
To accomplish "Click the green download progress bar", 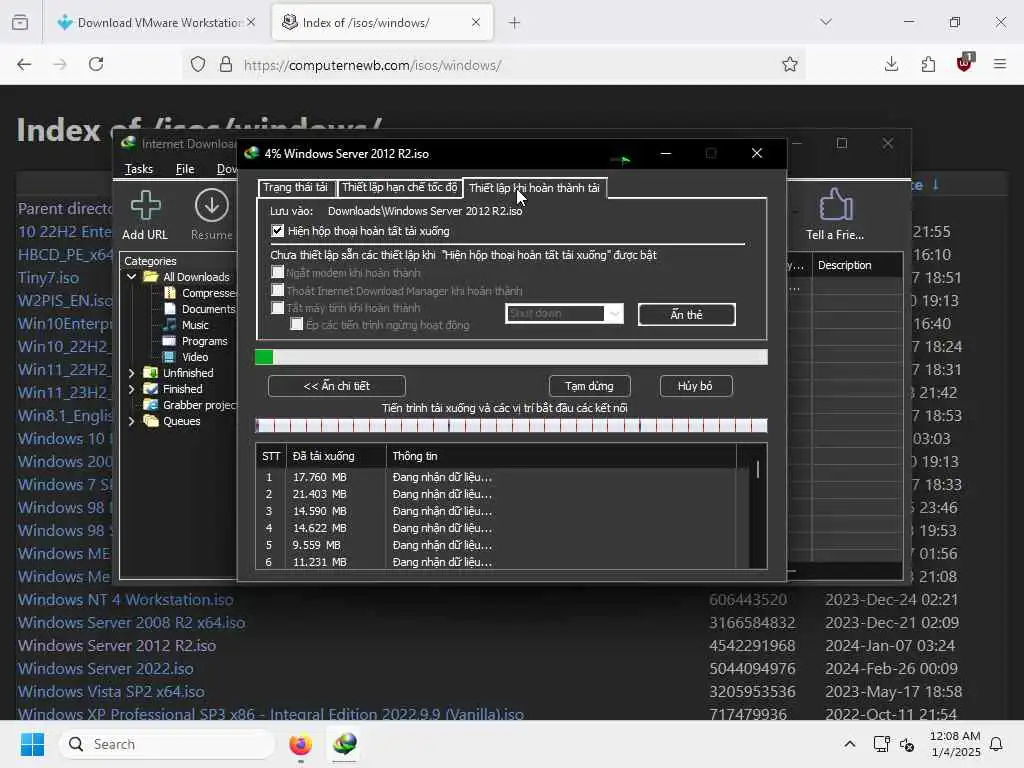I will click(511, 357).
